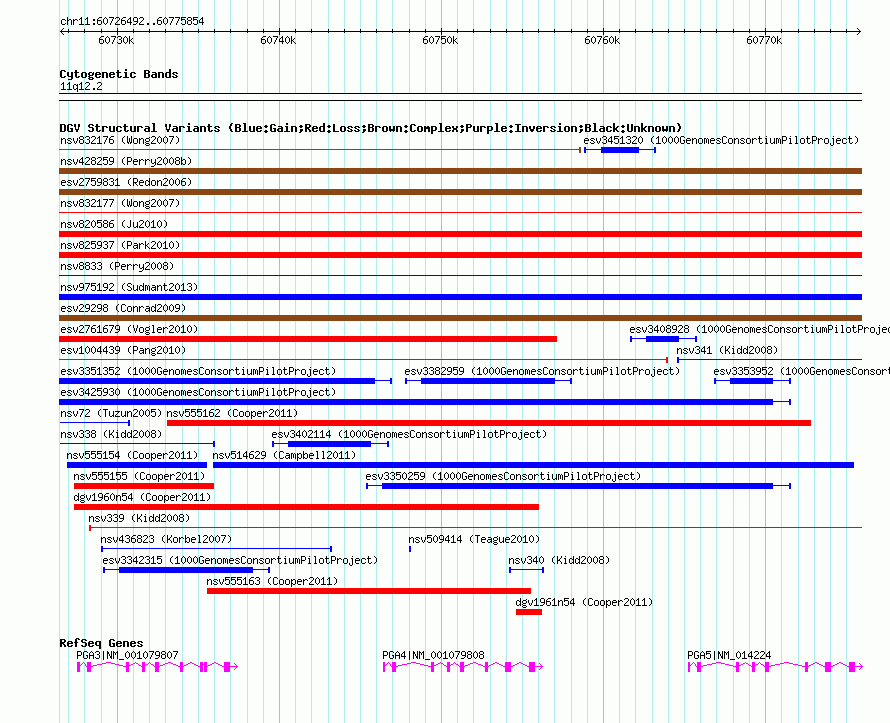Open the esv2759831 (Redon2006) variant
This screenshot has height=723, width=890.
point(126,182)
